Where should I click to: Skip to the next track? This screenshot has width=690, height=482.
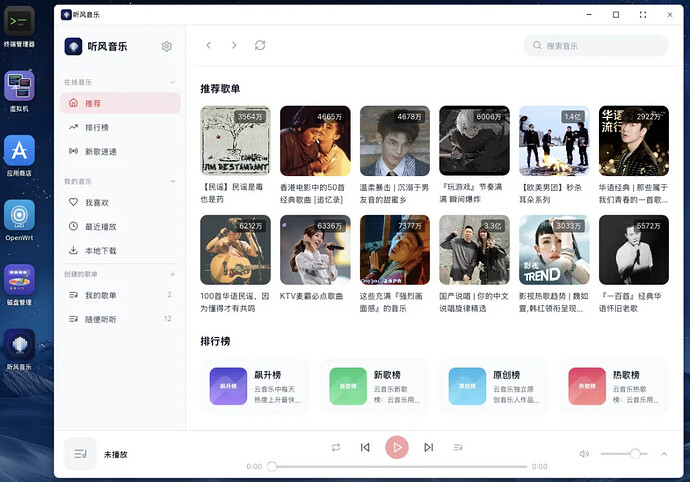(x=428, y=447)
